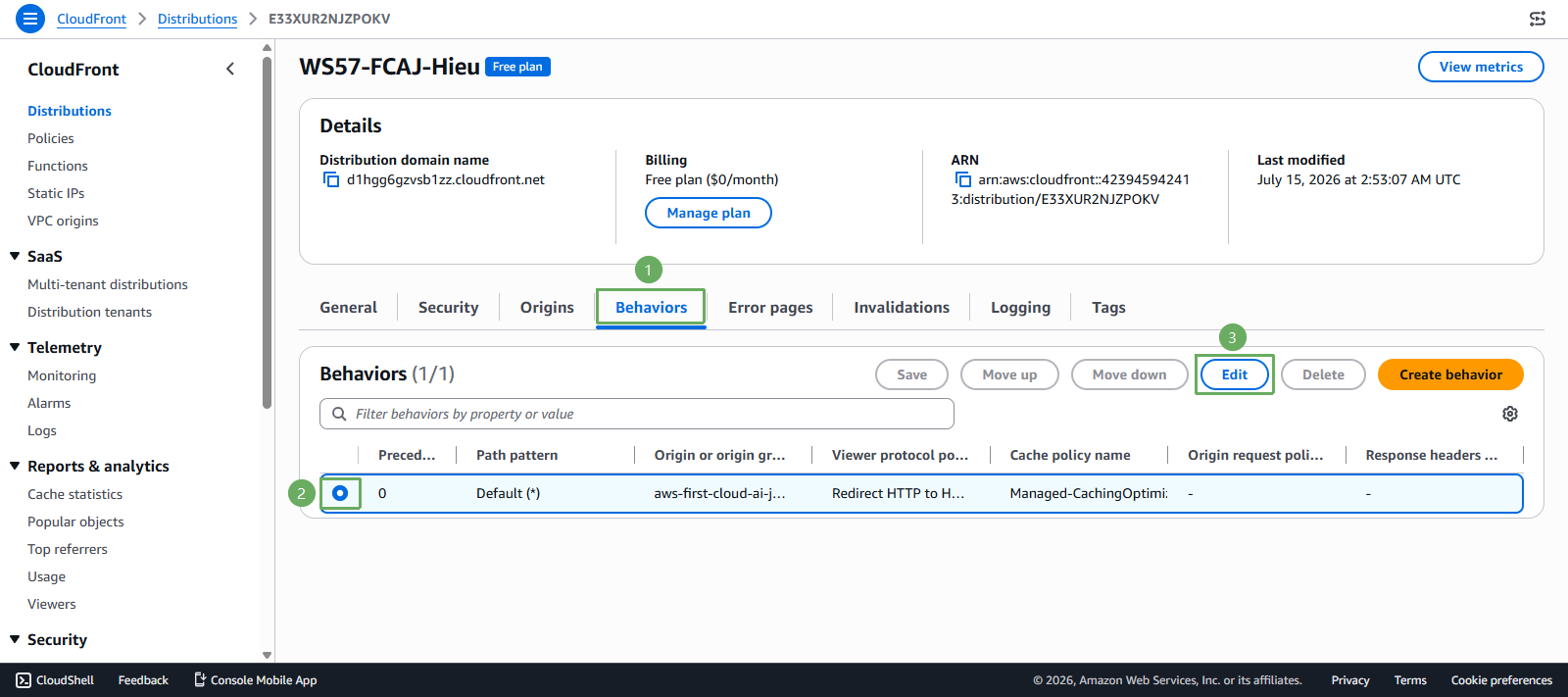Sort by Viewer protocol policy column
The width and height of the screenshot is (1568, 697).
[900, 455]
